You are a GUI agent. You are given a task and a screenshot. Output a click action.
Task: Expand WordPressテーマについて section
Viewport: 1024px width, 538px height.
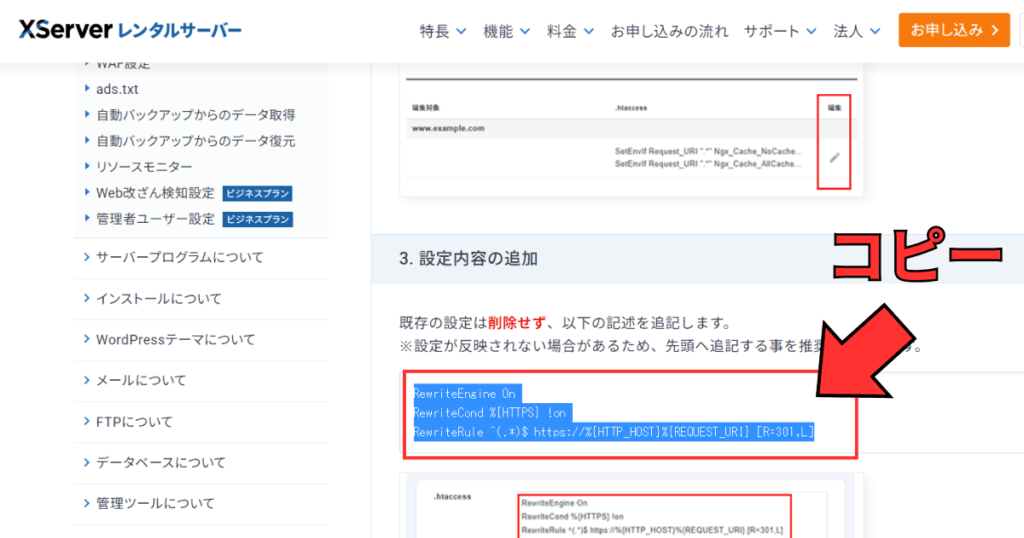click(175, 340)
